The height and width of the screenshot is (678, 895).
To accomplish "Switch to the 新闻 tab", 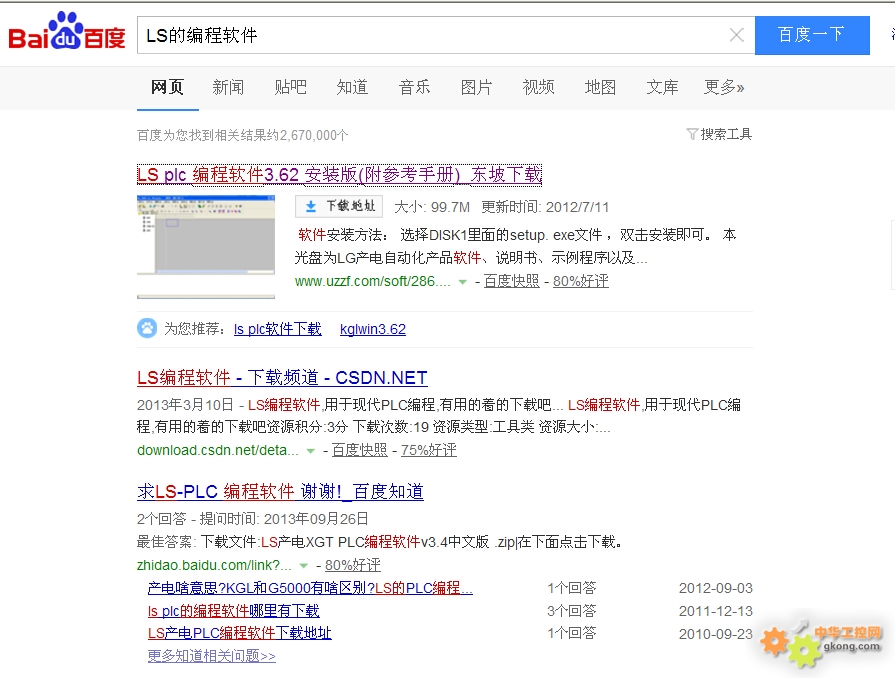I will 228,87.
